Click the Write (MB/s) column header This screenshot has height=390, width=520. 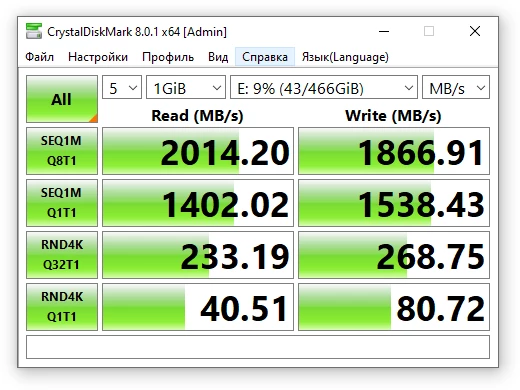(393, 116)
